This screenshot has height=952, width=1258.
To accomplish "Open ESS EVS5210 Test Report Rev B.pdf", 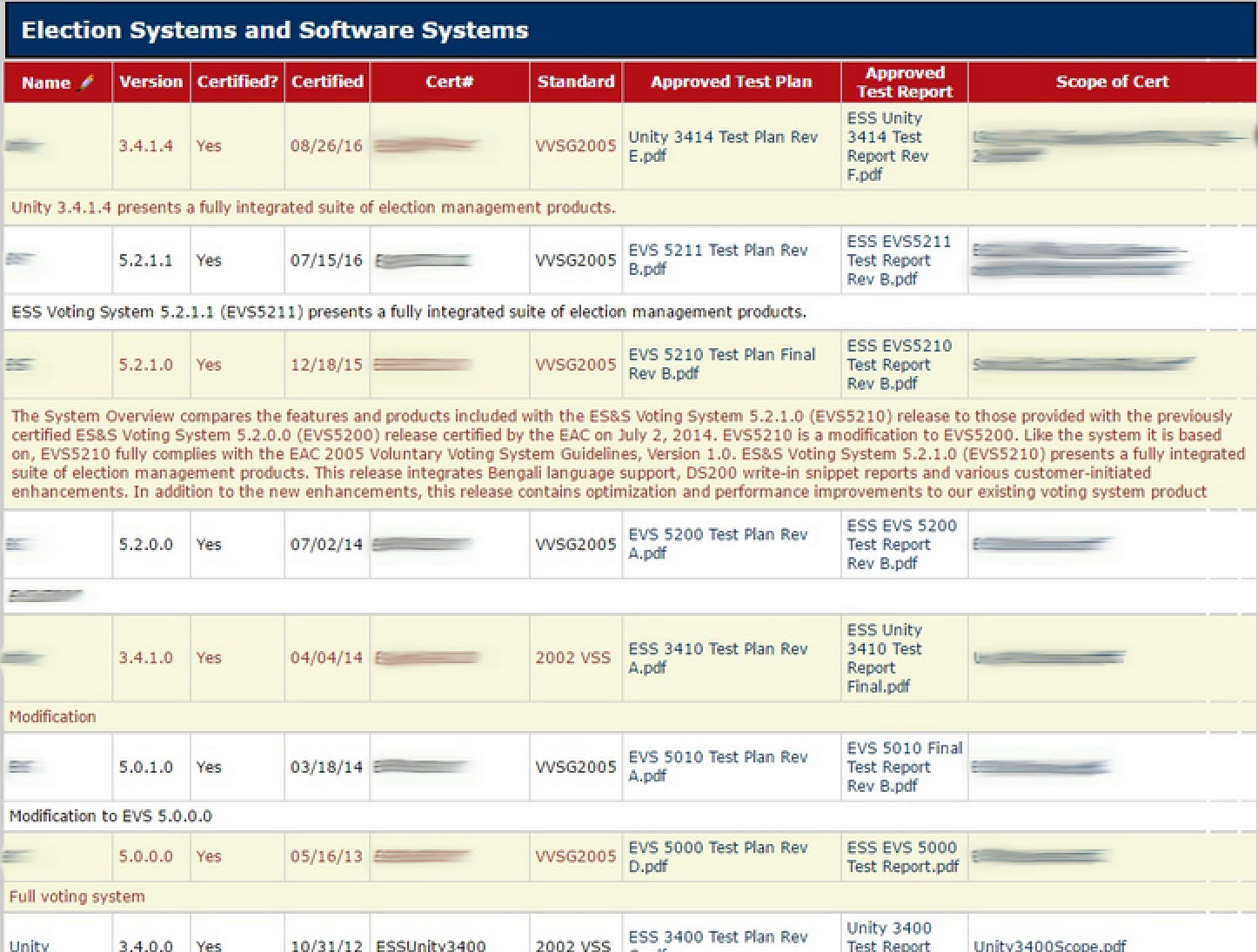I will coord(899,365).
